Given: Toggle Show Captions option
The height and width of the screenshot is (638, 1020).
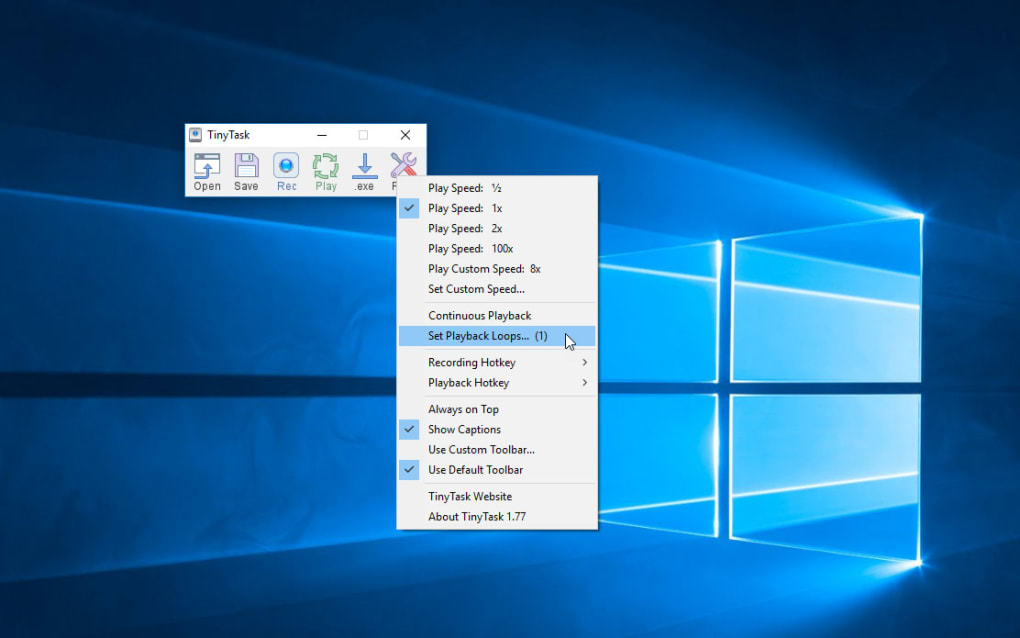Looking at the screenshot, I should pos(465,429).
